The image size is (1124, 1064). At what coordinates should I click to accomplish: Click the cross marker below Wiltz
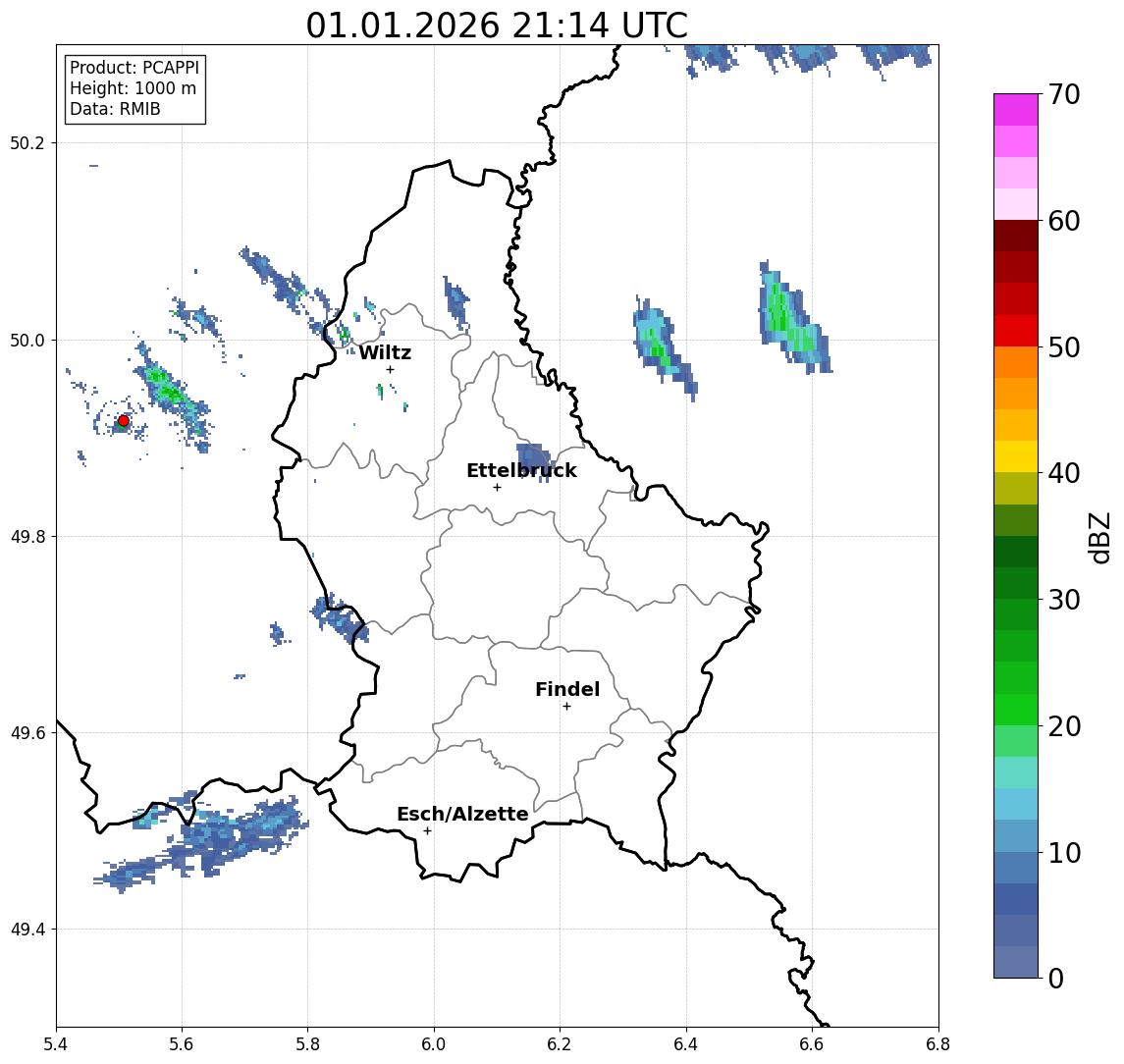(x=390, y=369)
